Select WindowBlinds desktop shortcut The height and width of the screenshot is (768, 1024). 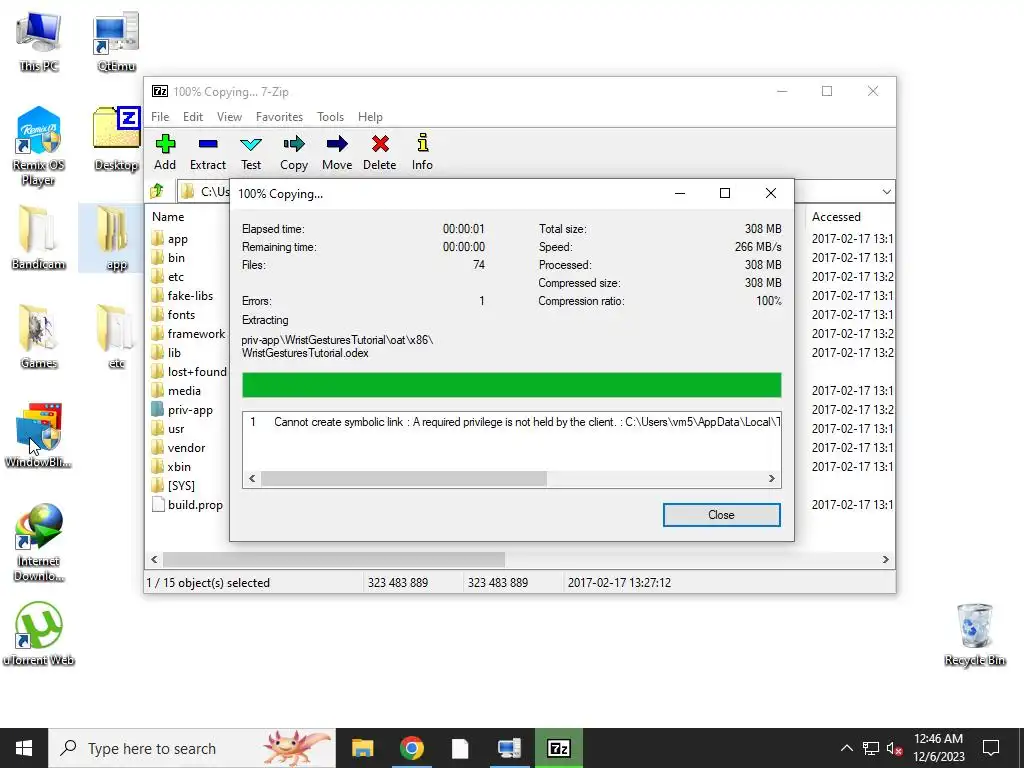point(39,436)
